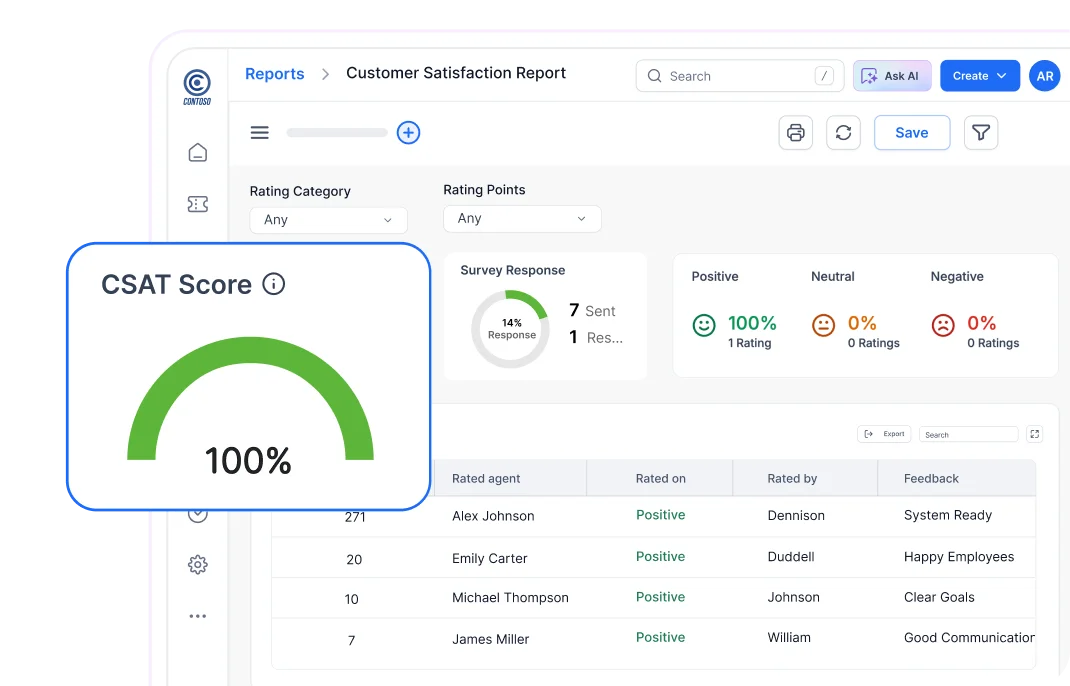Toggle the Neutral face rating filter
The image size is (1070, 686).
(822, 324)
